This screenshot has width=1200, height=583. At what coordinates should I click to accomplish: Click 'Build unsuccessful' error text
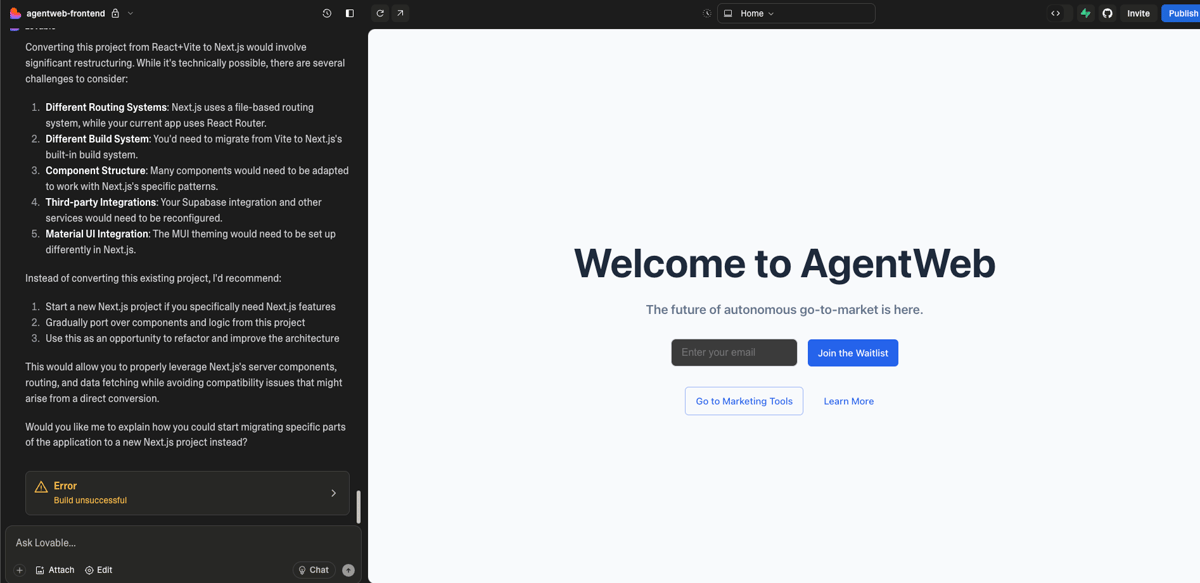point(90,500)
